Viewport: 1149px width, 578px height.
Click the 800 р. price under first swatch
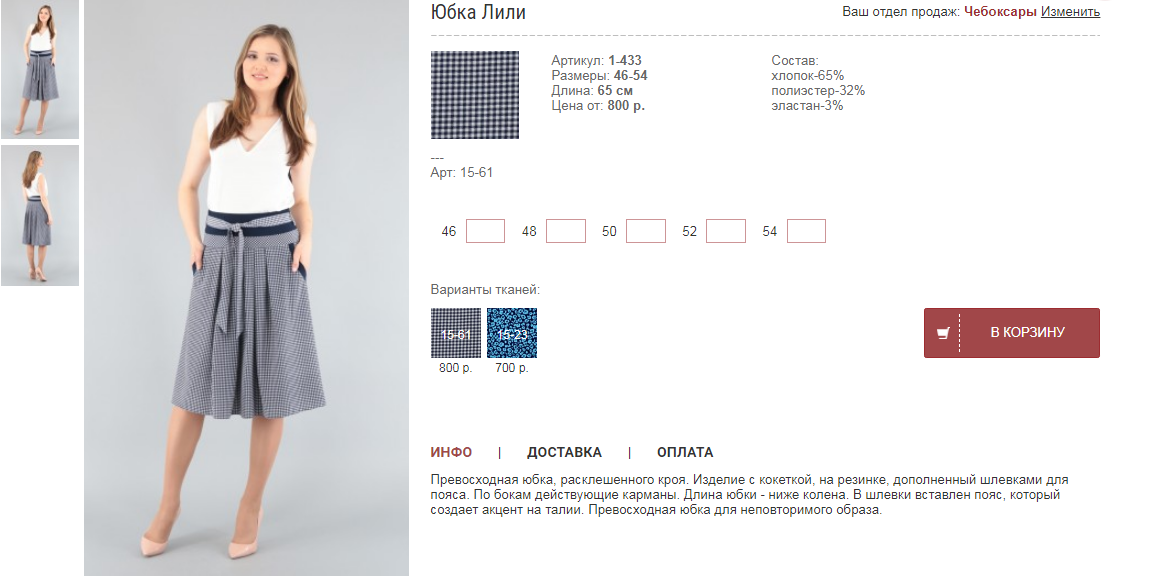[x=456, y=368]
